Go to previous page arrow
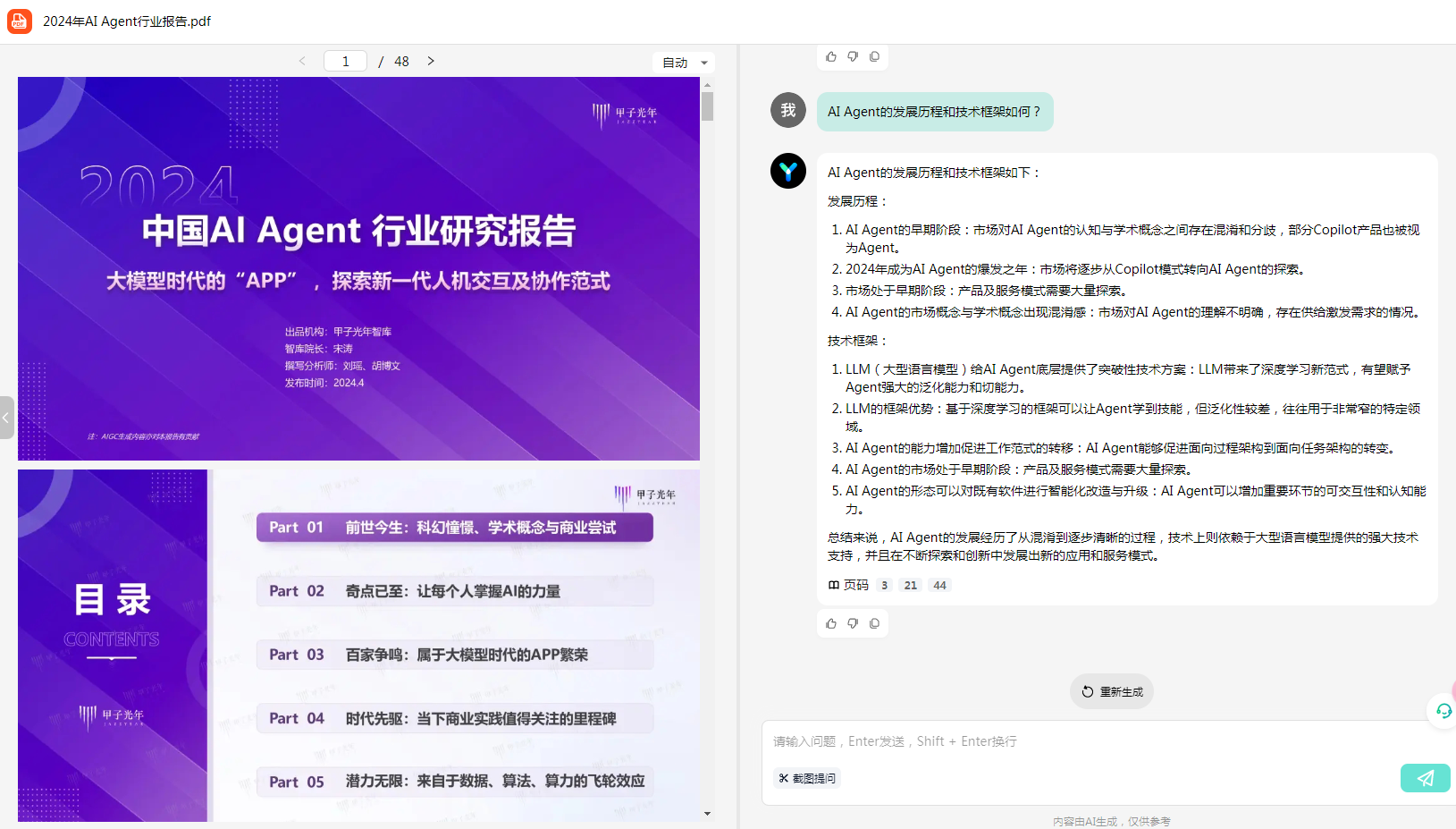Image resolution: width=1456 pixels, height=829 pixels. point(302,61)
